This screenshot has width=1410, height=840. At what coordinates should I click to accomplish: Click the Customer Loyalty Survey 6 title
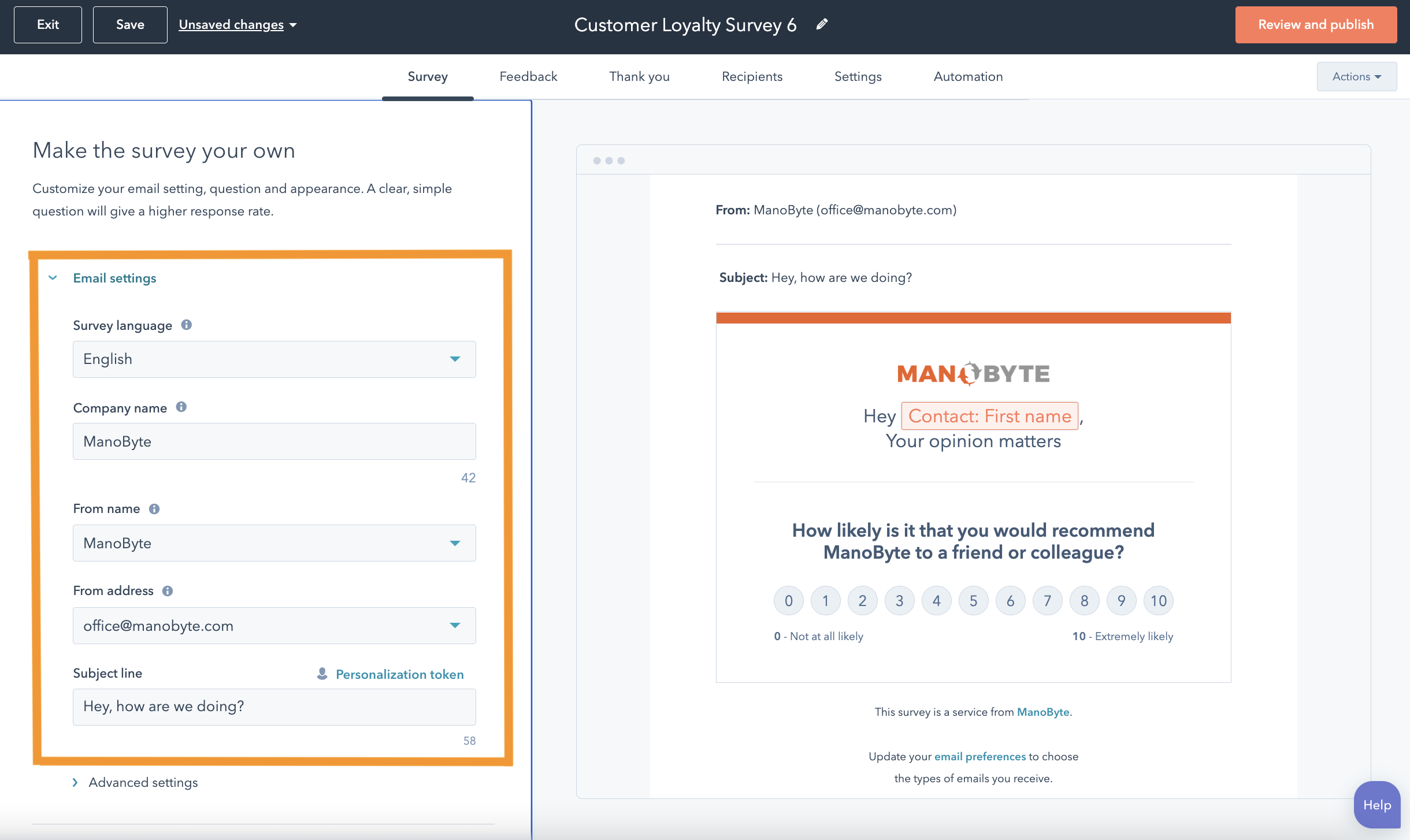click(x=685, y=25)
